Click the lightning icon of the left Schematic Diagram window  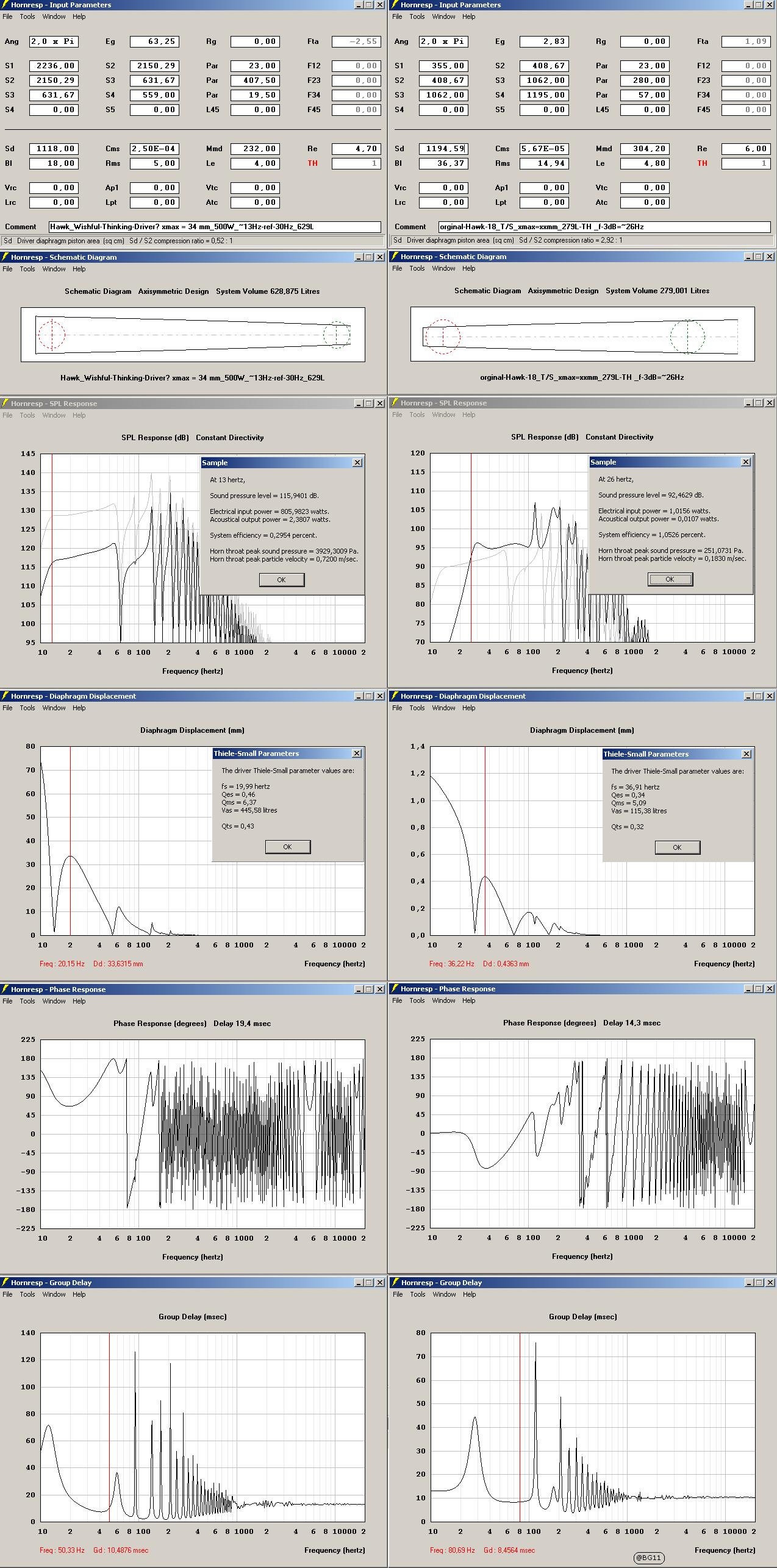(x=5, y=257)
